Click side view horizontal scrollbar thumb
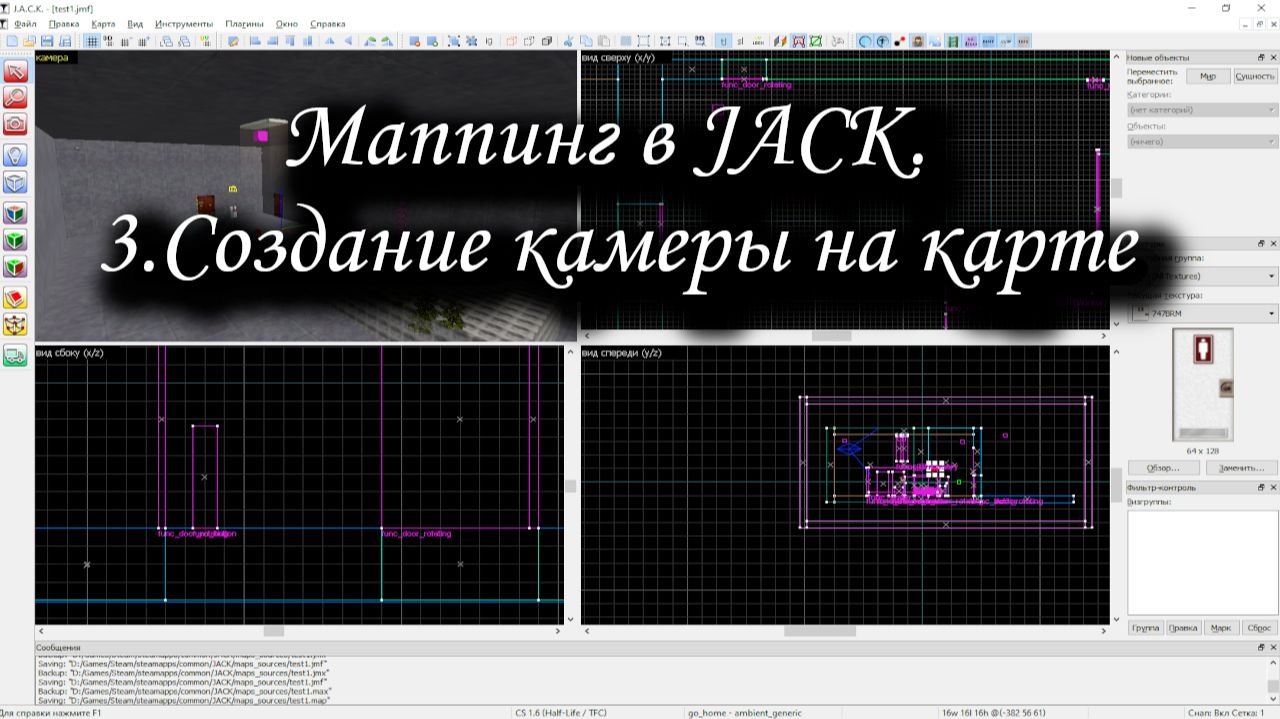Screen dimensions: 1280x719 point(273,631)
